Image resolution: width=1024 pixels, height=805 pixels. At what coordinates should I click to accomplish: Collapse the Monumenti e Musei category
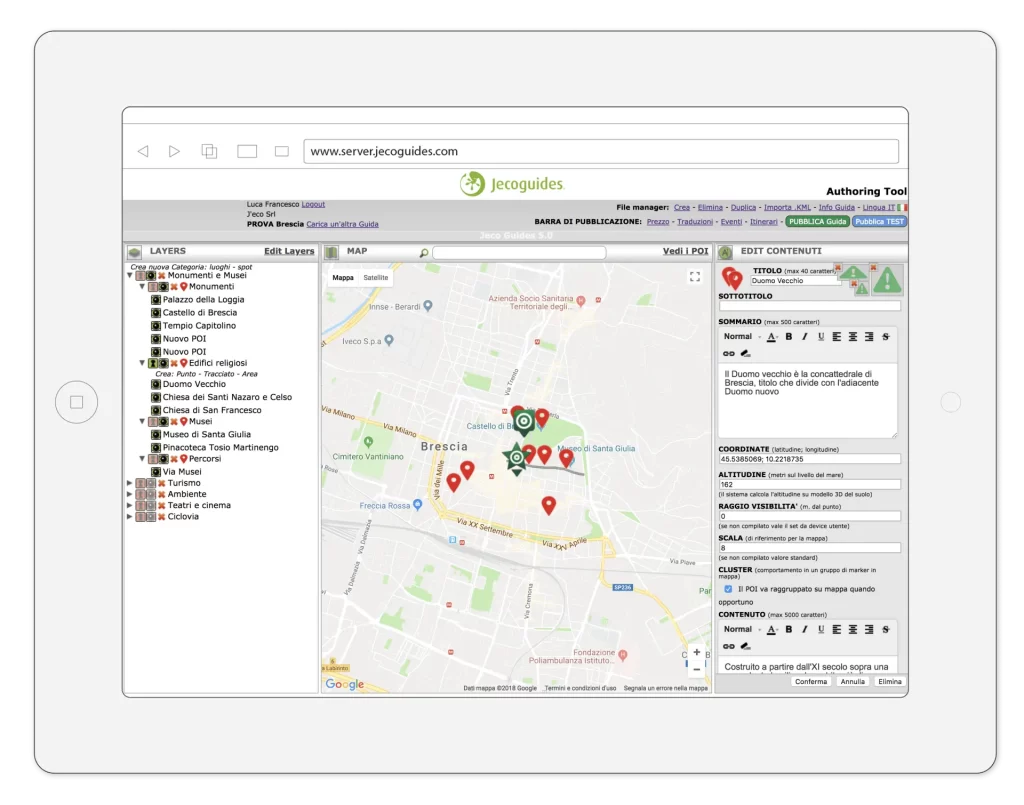pyautogui.click(x=130, y=276)
